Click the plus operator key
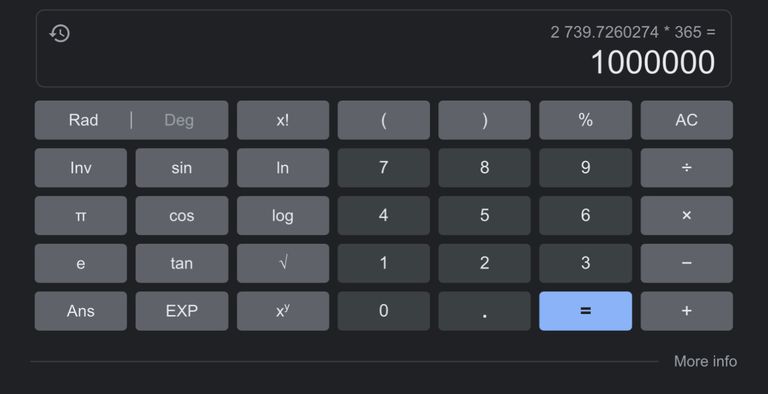768x394 pixels. 686,311
